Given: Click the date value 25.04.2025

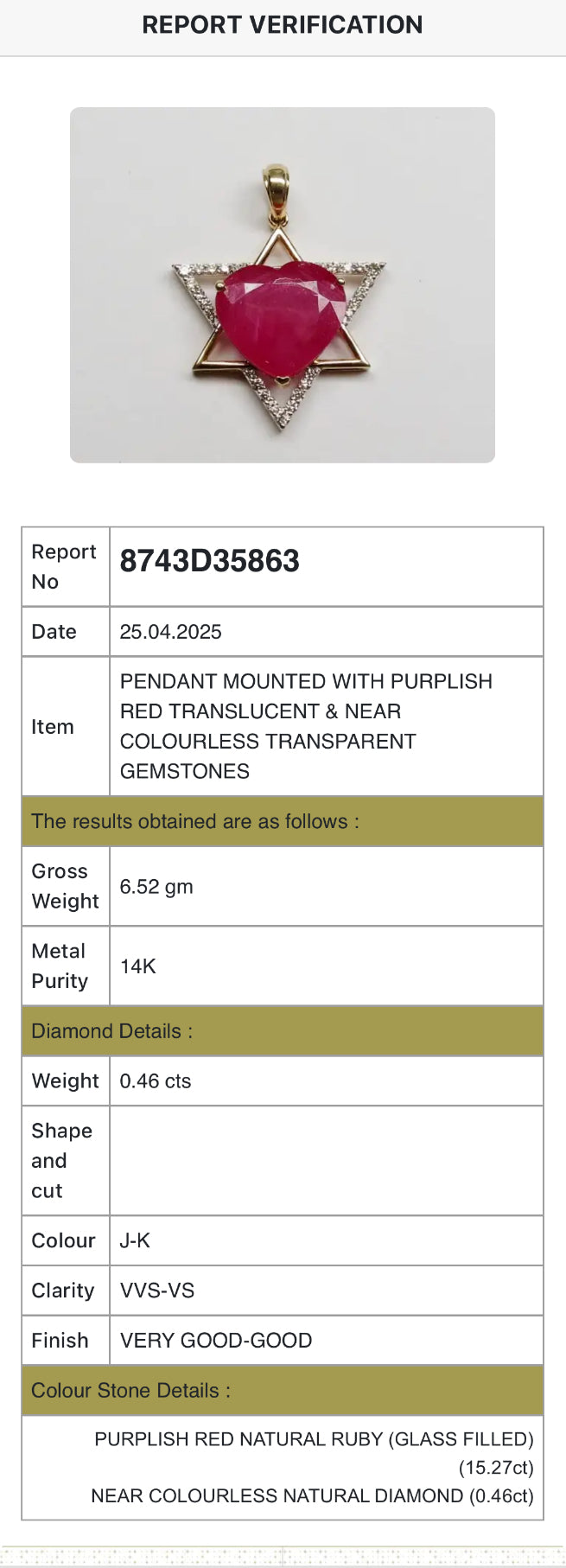Looking at the screenshot, I should (x=171, y=632).
